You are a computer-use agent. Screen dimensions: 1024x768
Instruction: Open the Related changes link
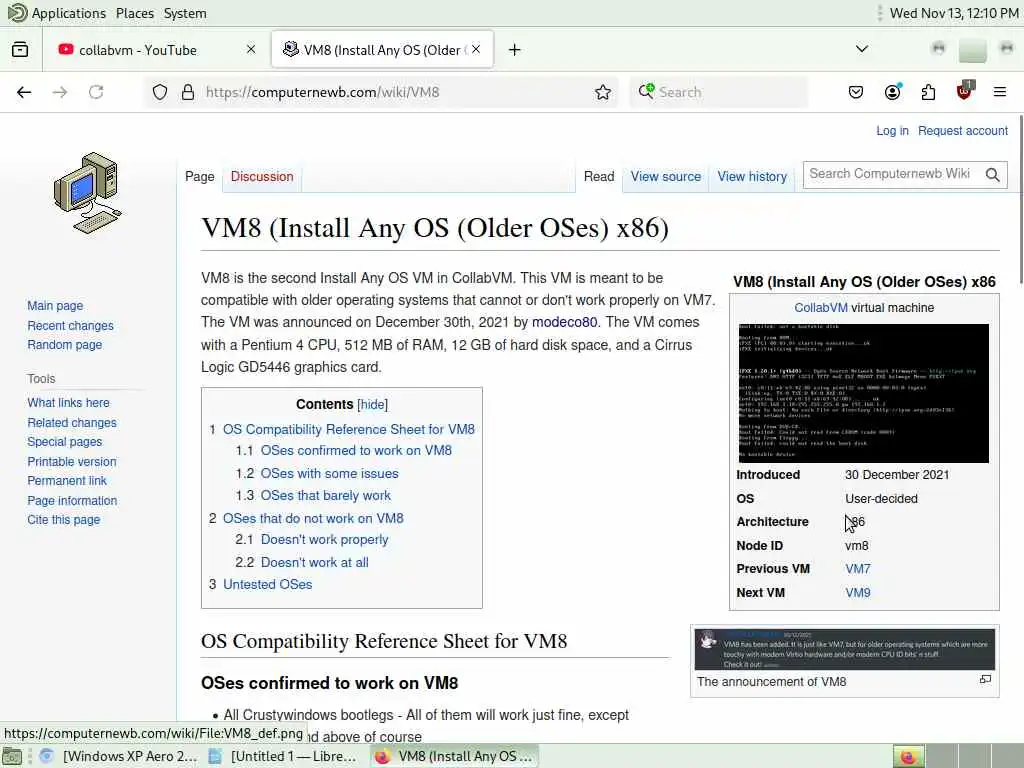72,423
